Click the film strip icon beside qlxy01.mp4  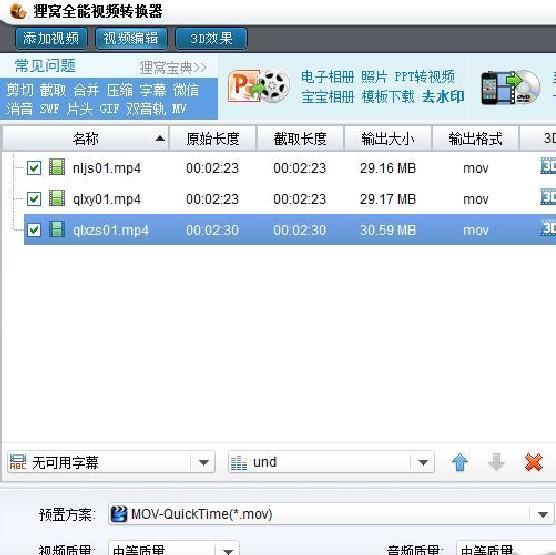coord(57,198)
